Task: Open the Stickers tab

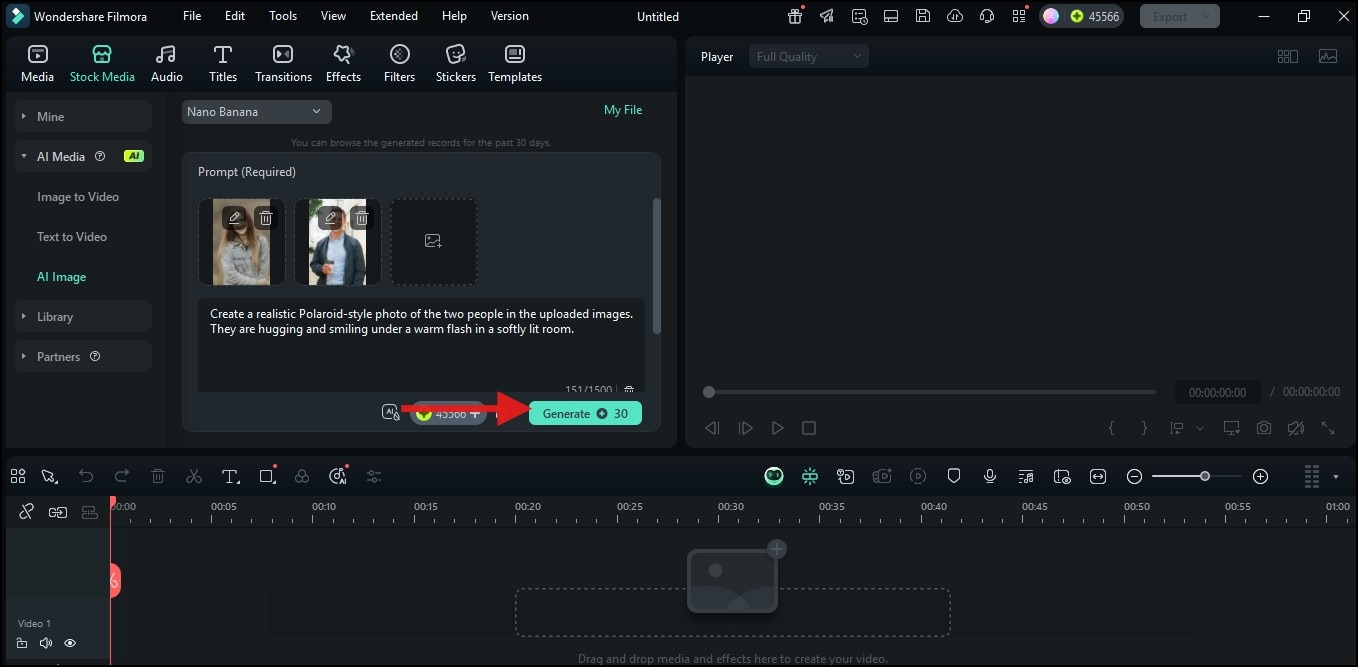Action: point(456,63)
